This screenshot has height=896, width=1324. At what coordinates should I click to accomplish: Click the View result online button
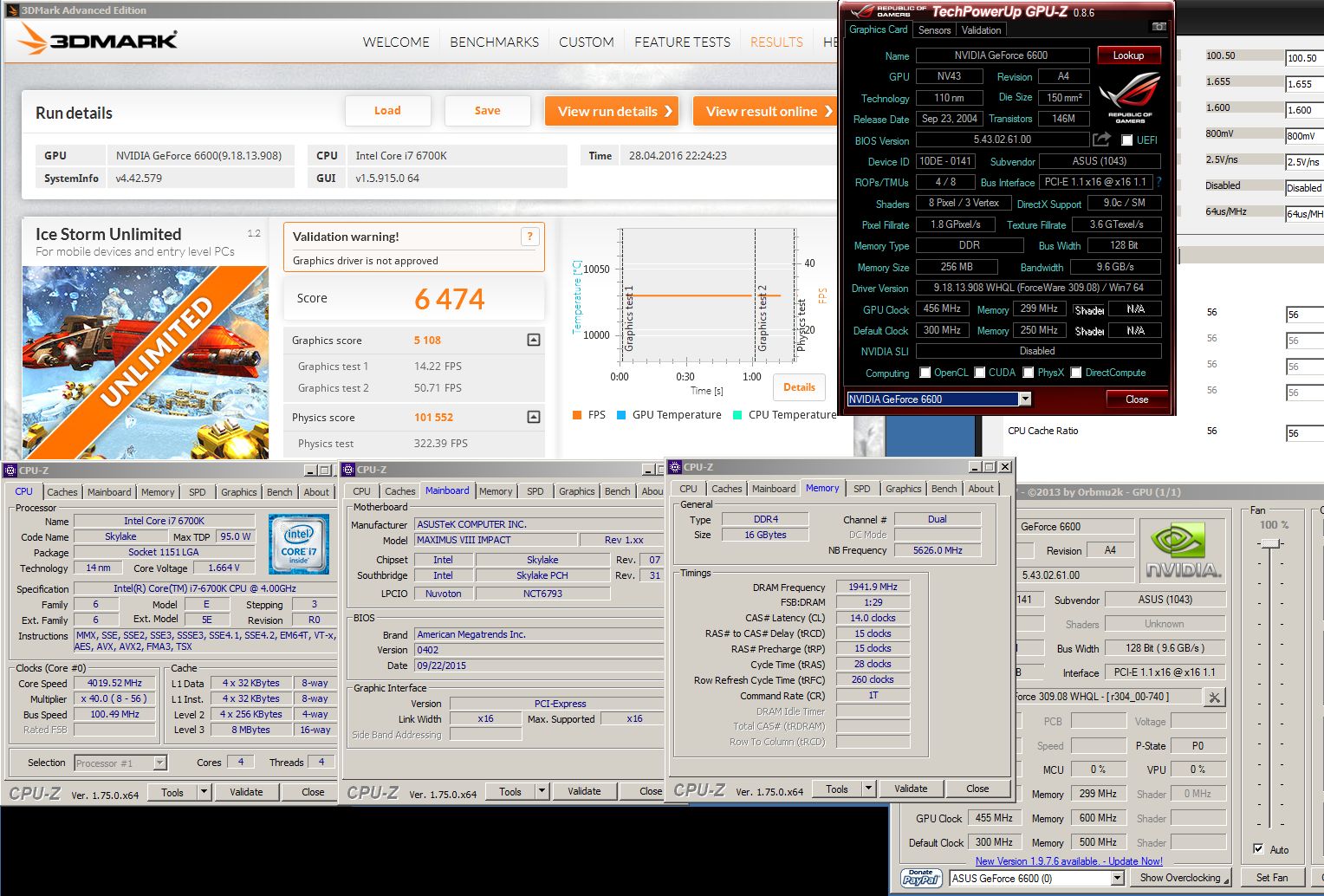765,111
